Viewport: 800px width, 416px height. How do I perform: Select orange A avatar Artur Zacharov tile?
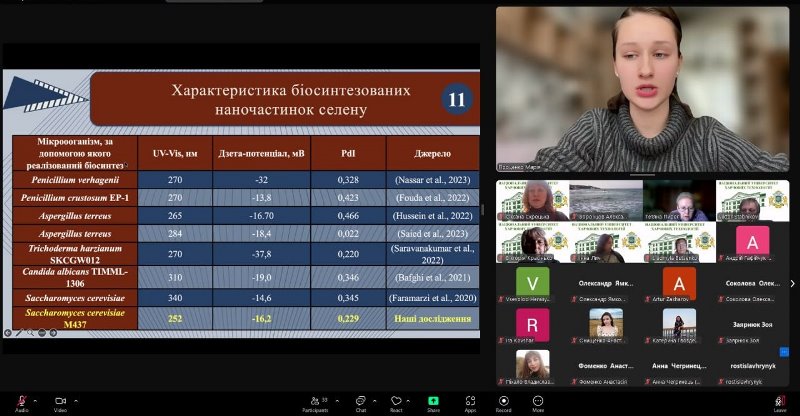point(679,284)
